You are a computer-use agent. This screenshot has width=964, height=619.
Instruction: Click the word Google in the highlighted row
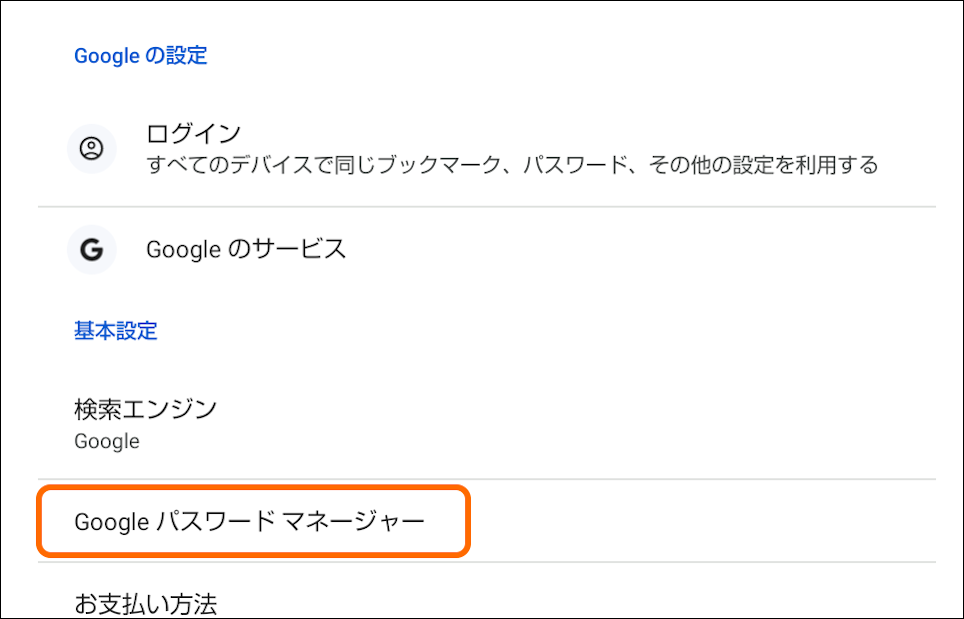111,521
